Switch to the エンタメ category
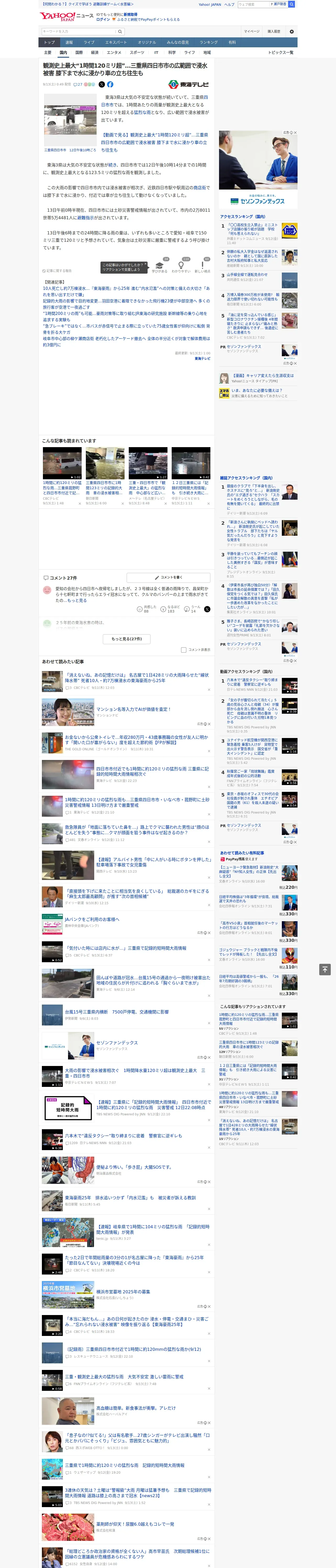The width and height of the screenshot is (336, 1568). point(114,52)
